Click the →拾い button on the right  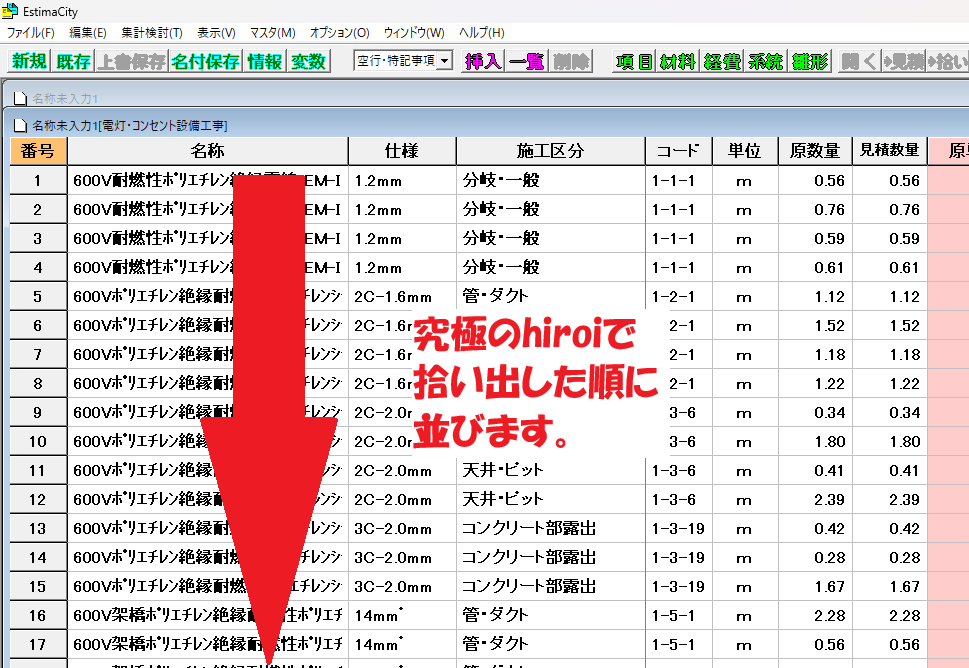click(x=947, y=60)
